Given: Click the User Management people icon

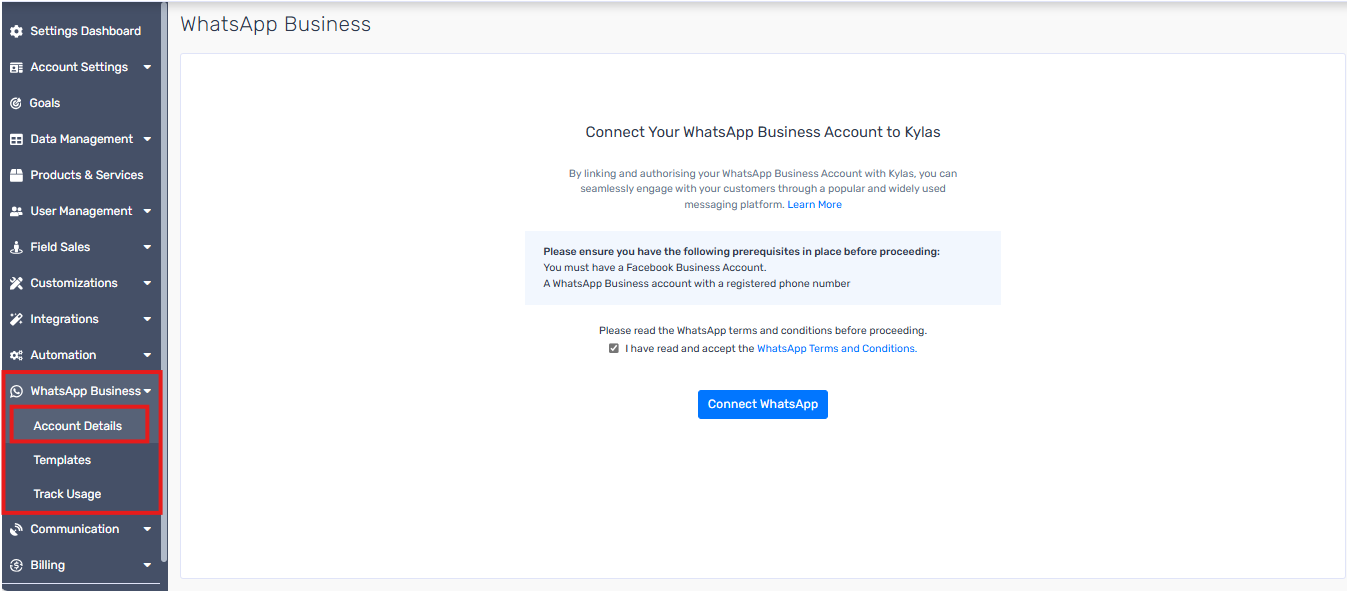Looking at the screenshot, I should [x=16, y=211].
